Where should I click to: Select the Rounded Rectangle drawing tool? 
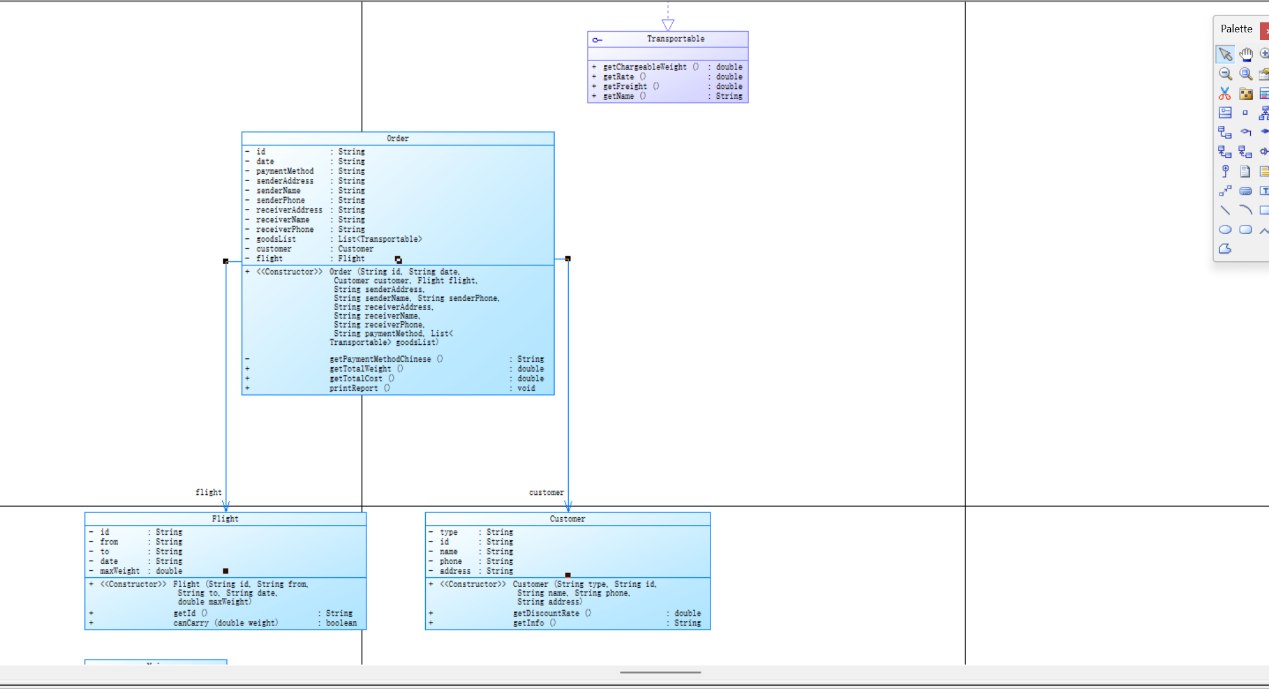point(1246,229)
